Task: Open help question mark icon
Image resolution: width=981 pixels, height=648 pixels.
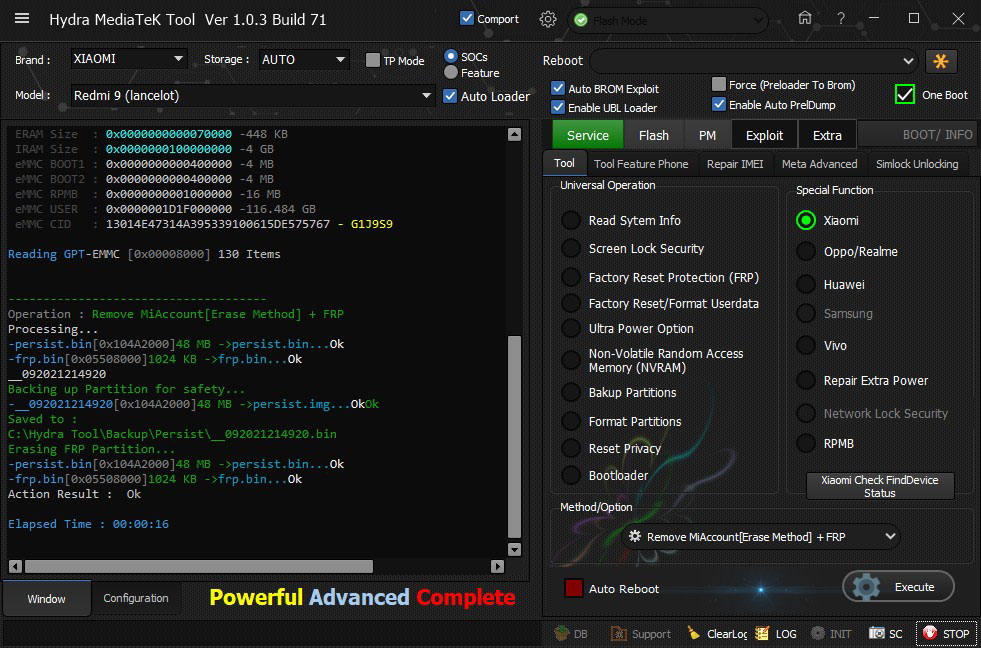Action: 841,19
